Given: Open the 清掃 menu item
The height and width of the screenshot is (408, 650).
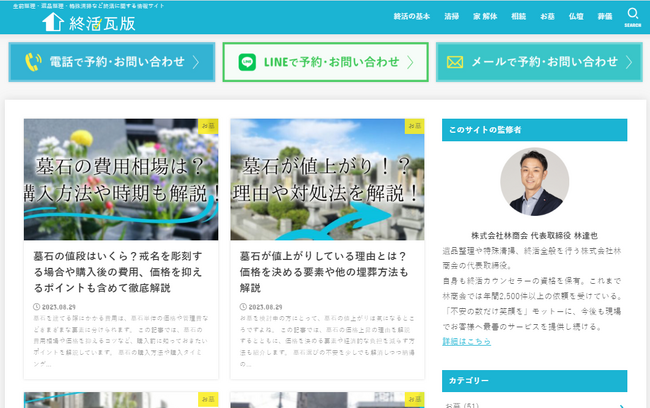Looking at the screenshot, I should coord(452,17).
